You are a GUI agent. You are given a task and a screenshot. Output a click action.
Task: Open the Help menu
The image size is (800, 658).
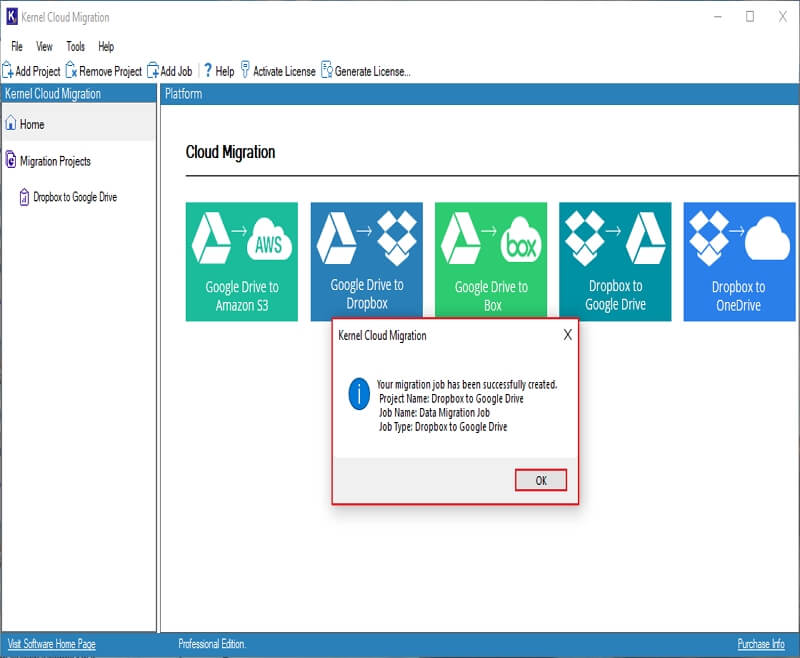(106, 46)
